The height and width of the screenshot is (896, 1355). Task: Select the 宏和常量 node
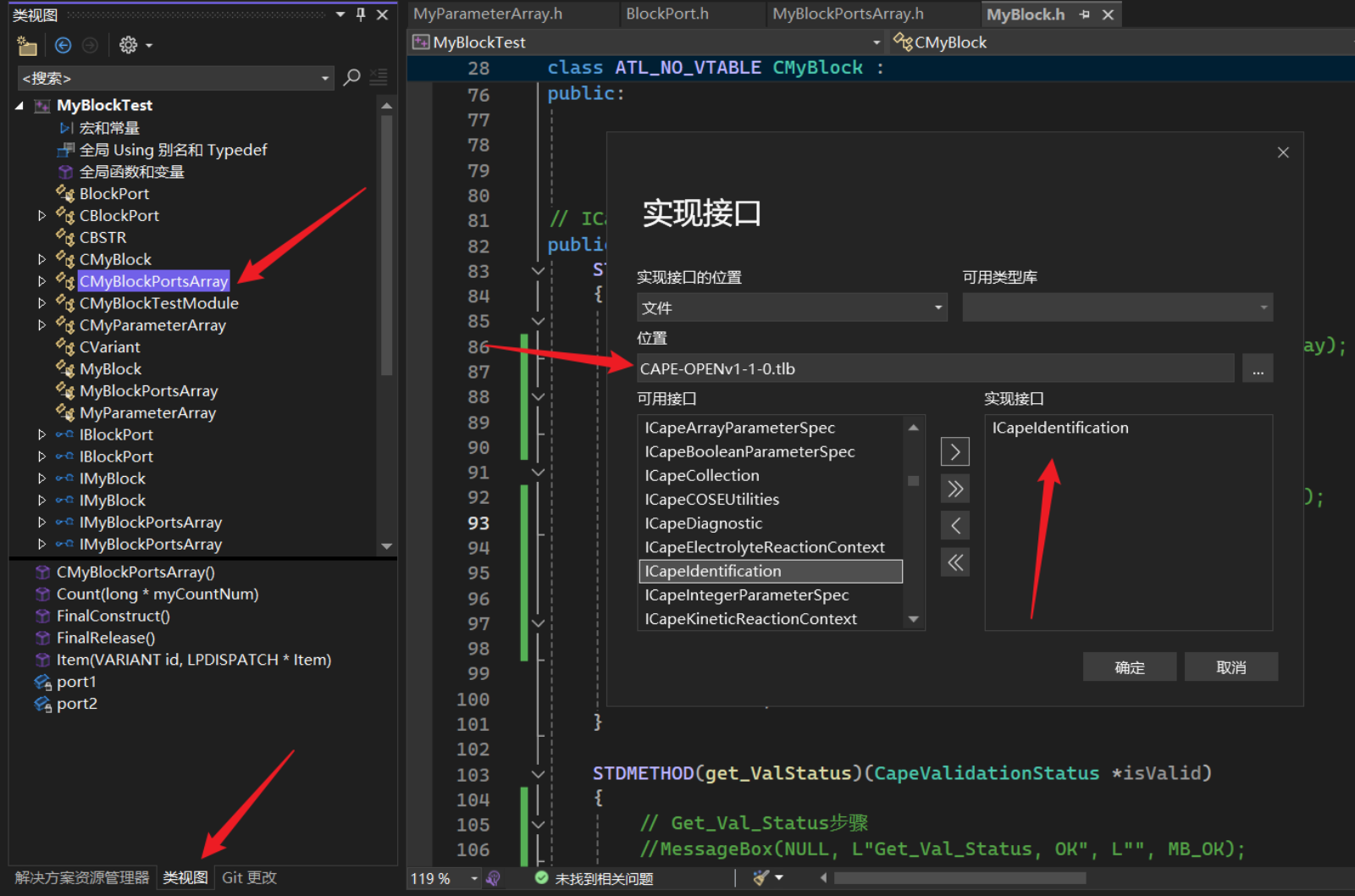coord(109,128)
